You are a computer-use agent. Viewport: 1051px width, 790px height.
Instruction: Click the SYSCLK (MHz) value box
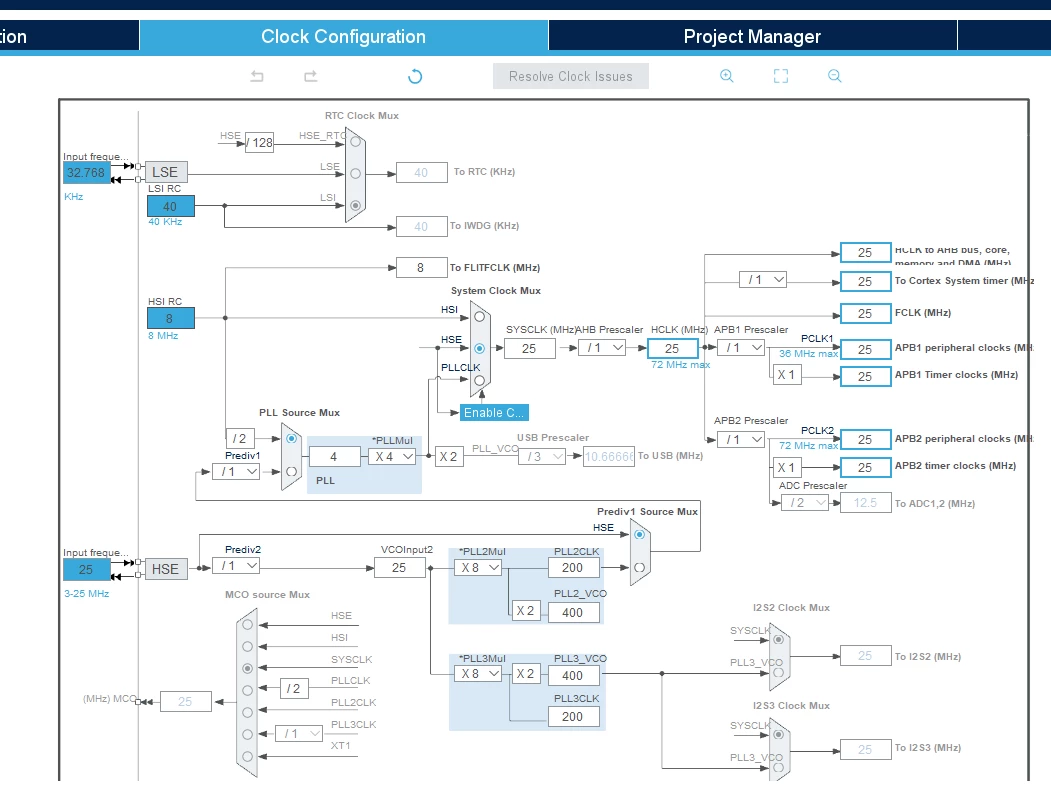click(530, 348)
